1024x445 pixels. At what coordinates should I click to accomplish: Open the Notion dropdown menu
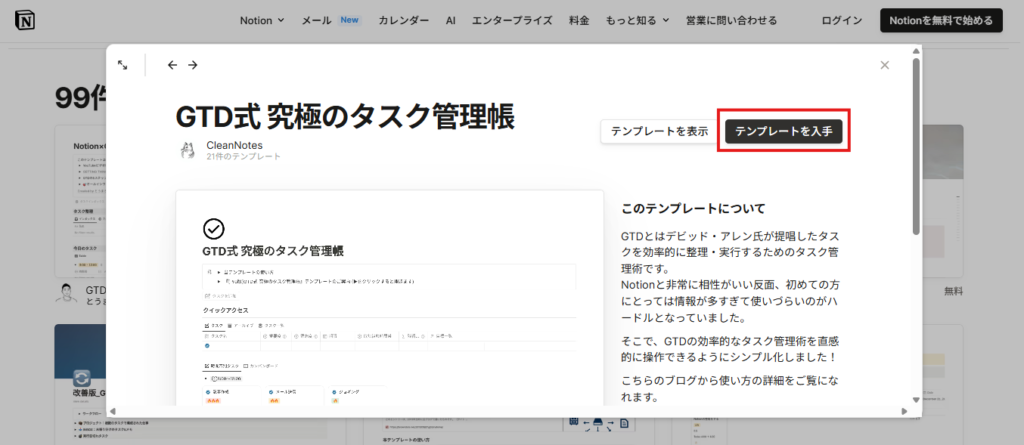(x=262, y=20)
